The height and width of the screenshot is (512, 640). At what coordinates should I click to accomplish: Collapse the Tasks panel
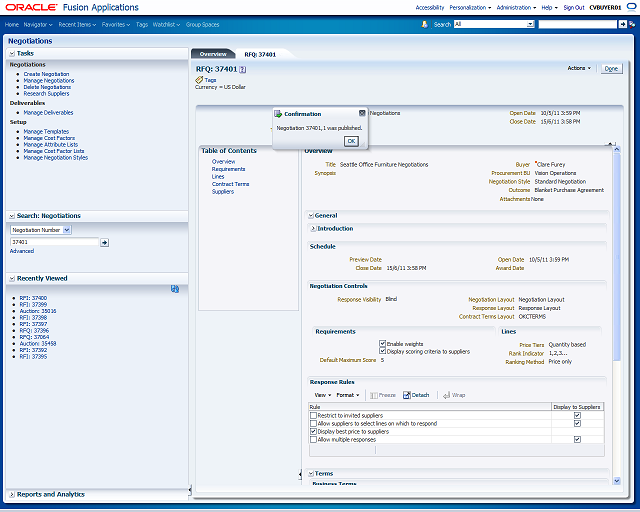(12, 53)
